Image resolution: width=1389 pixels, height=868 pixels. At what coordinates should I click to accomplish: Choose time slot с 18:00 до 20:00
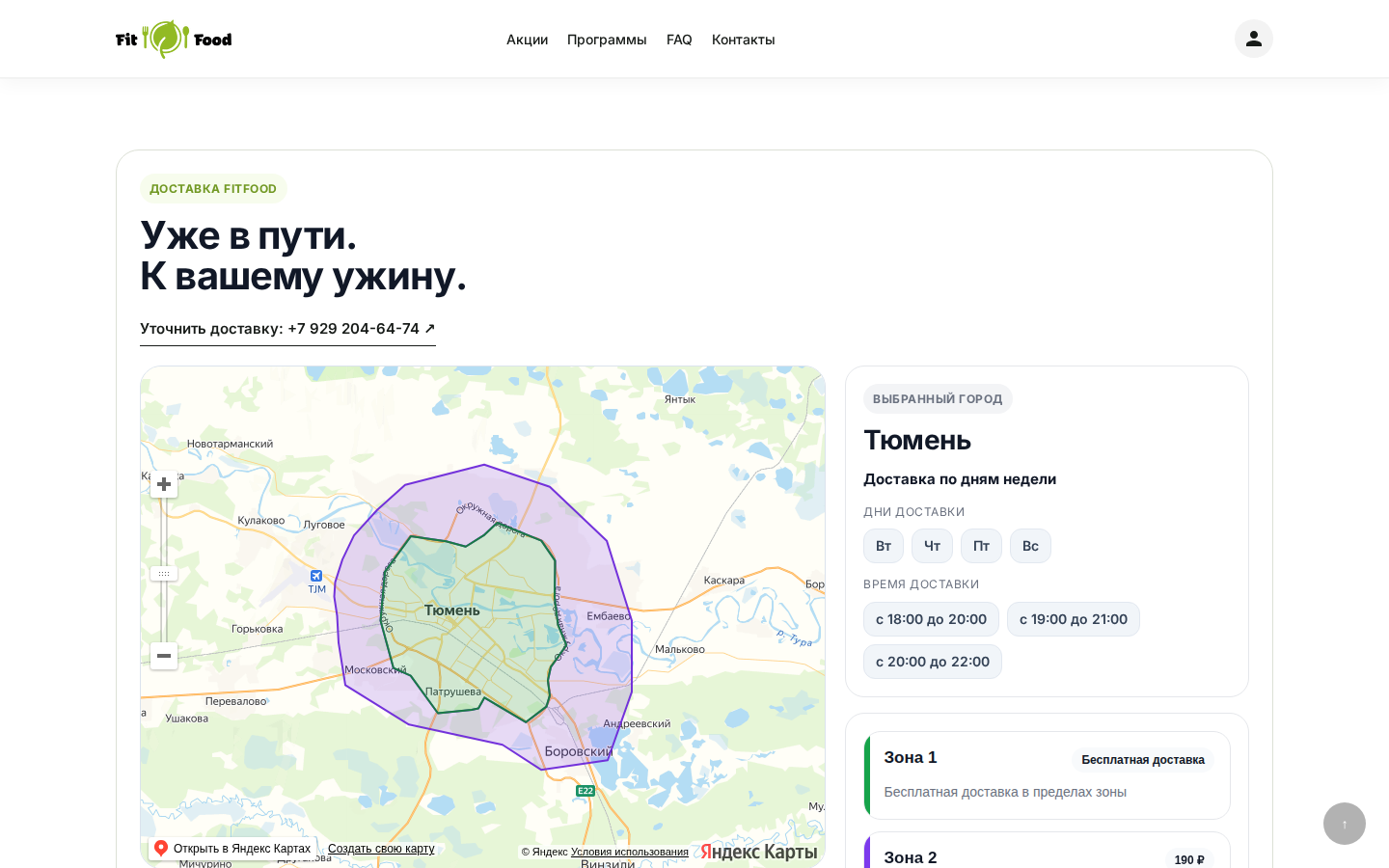tap(931, 619)
